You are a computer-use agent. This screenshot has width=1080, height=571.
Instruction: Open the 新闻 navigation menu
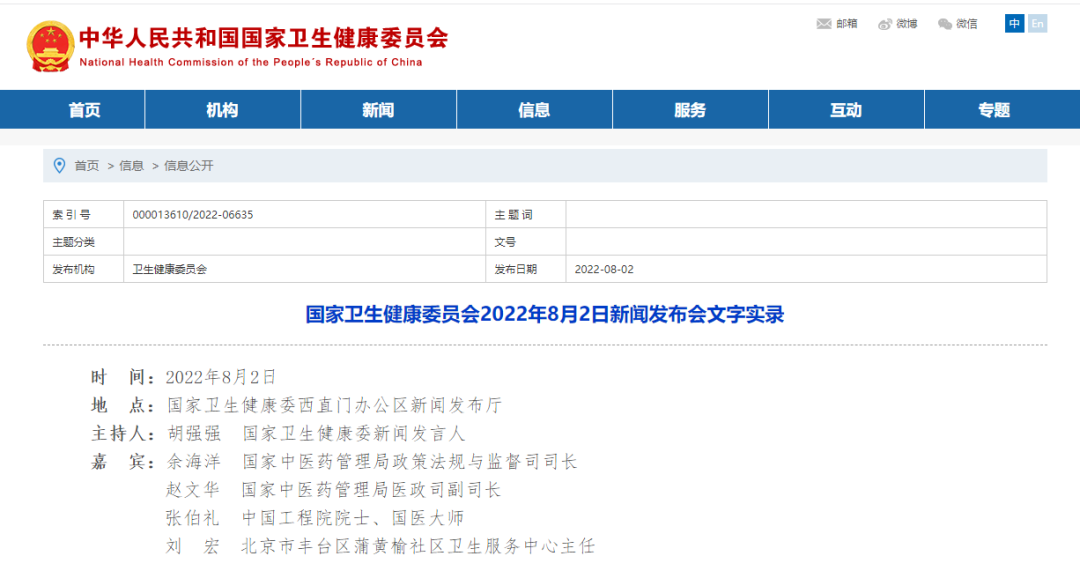[x=378, y=110]
